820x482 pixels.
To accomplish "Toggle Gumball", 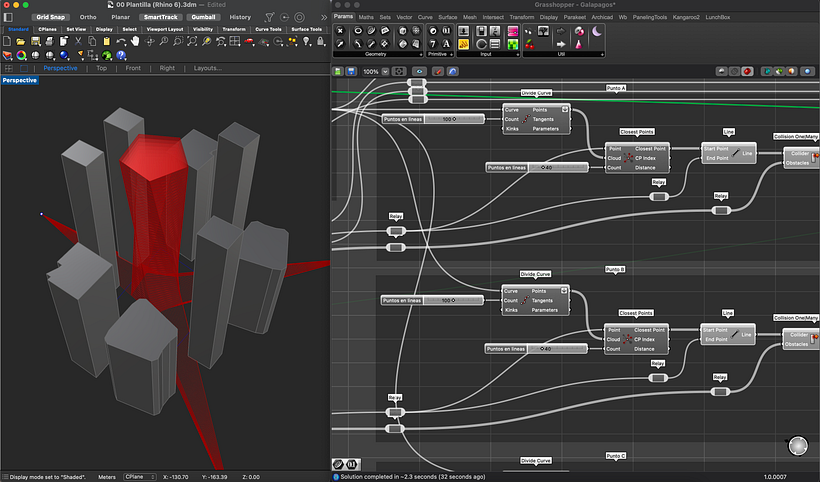I will (x=203, y=17).
